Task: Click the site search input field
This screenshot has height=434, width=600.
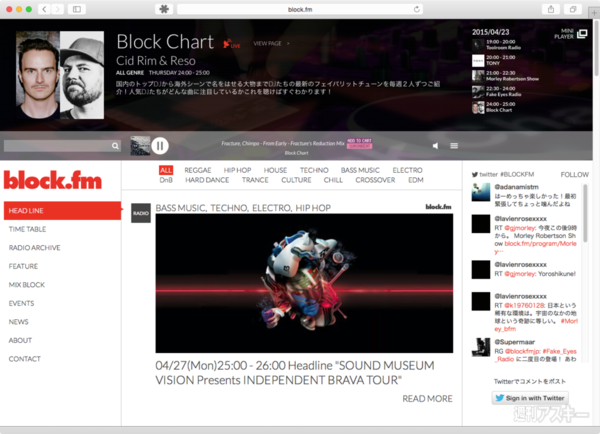Action: pos(57,146)
